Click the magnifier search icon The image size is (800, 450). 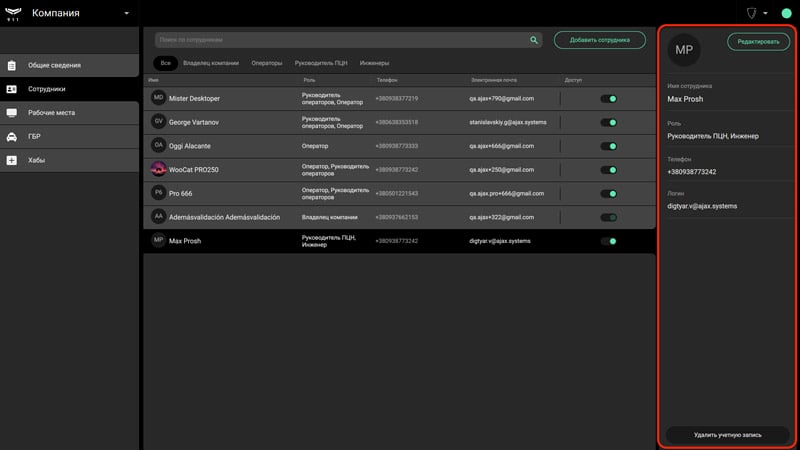click(x=534, y=40)
